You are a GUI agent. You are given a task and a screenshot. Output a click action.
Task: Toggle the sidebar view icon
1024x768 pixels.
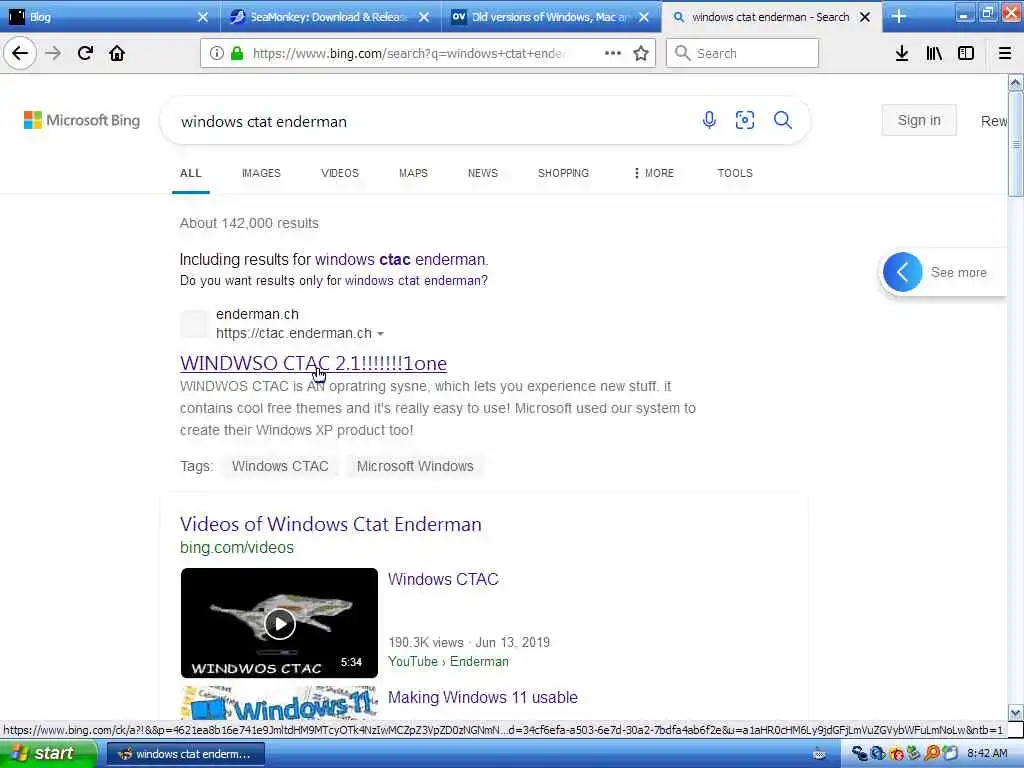(966, 54)
